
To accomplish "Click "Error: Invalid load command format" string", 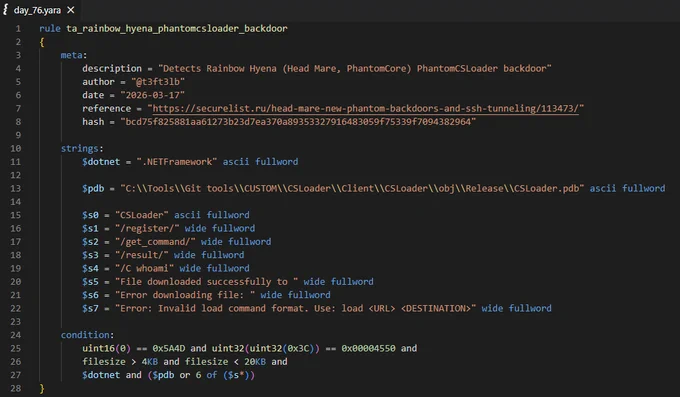I will [295, 308].
